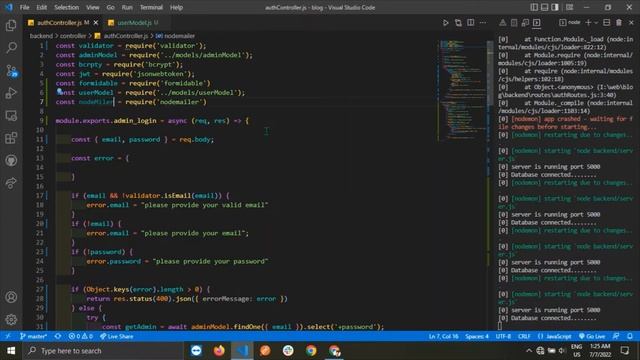Close the terminal panel
Viewport: 640px width, 360px height.
click(631, 23)
